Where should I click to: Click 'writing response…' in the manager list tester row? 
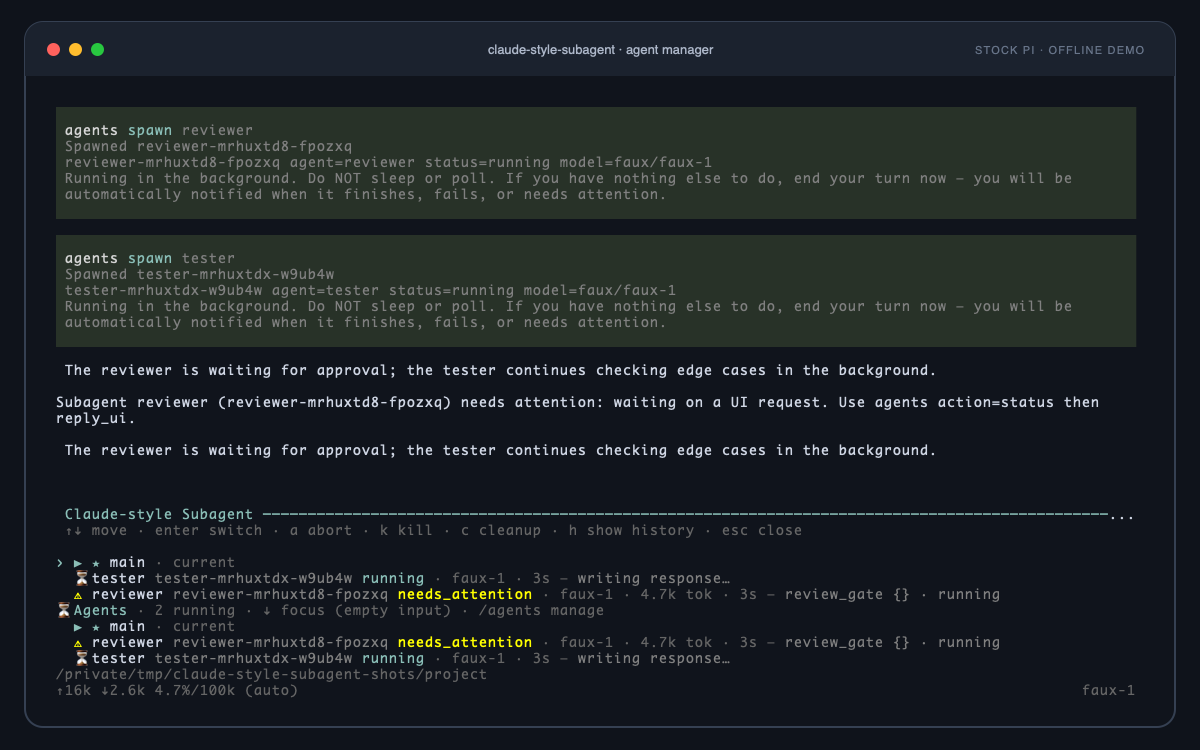click(x=654, y=579)
